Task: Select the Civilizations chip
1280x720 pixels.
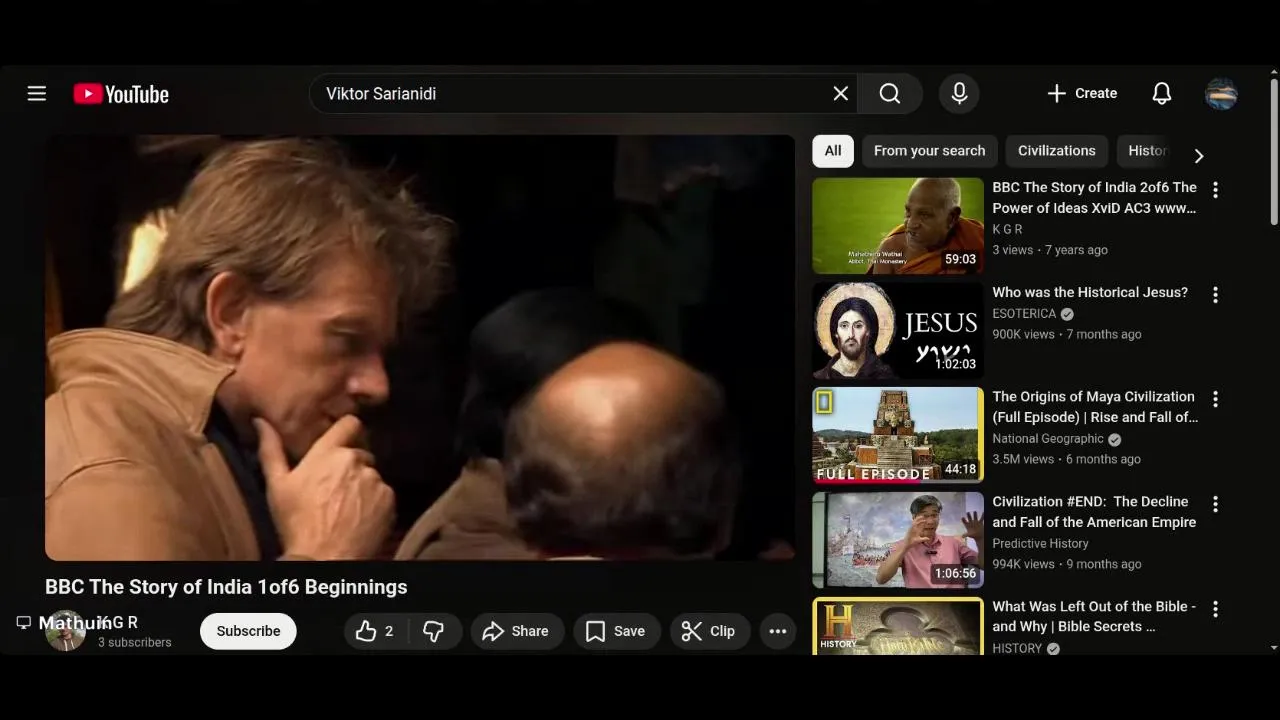Action: [1056, 151]
